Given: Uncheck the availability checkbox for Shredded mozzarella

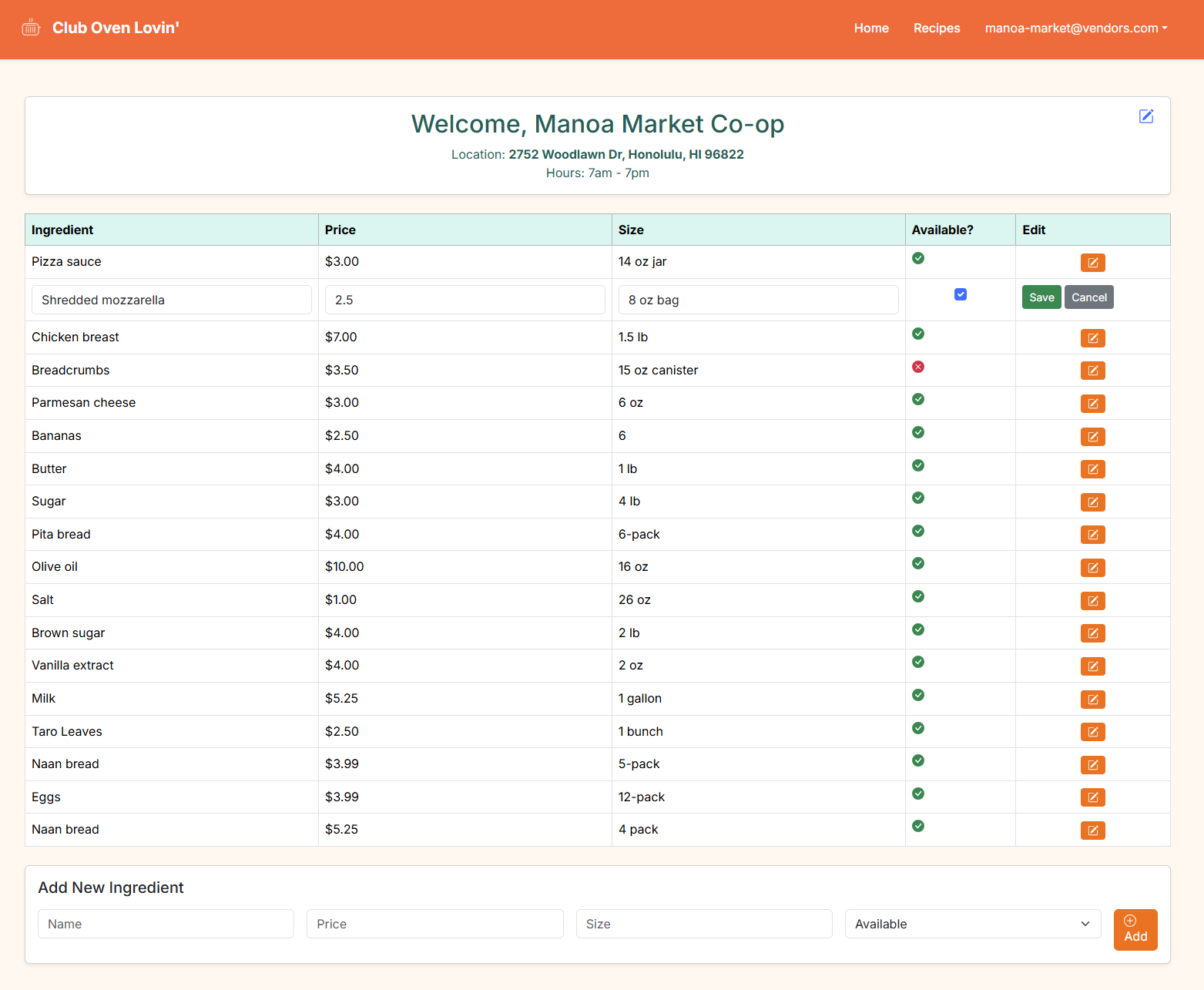Looking at the screenshot, I should [x=960, y=294].
